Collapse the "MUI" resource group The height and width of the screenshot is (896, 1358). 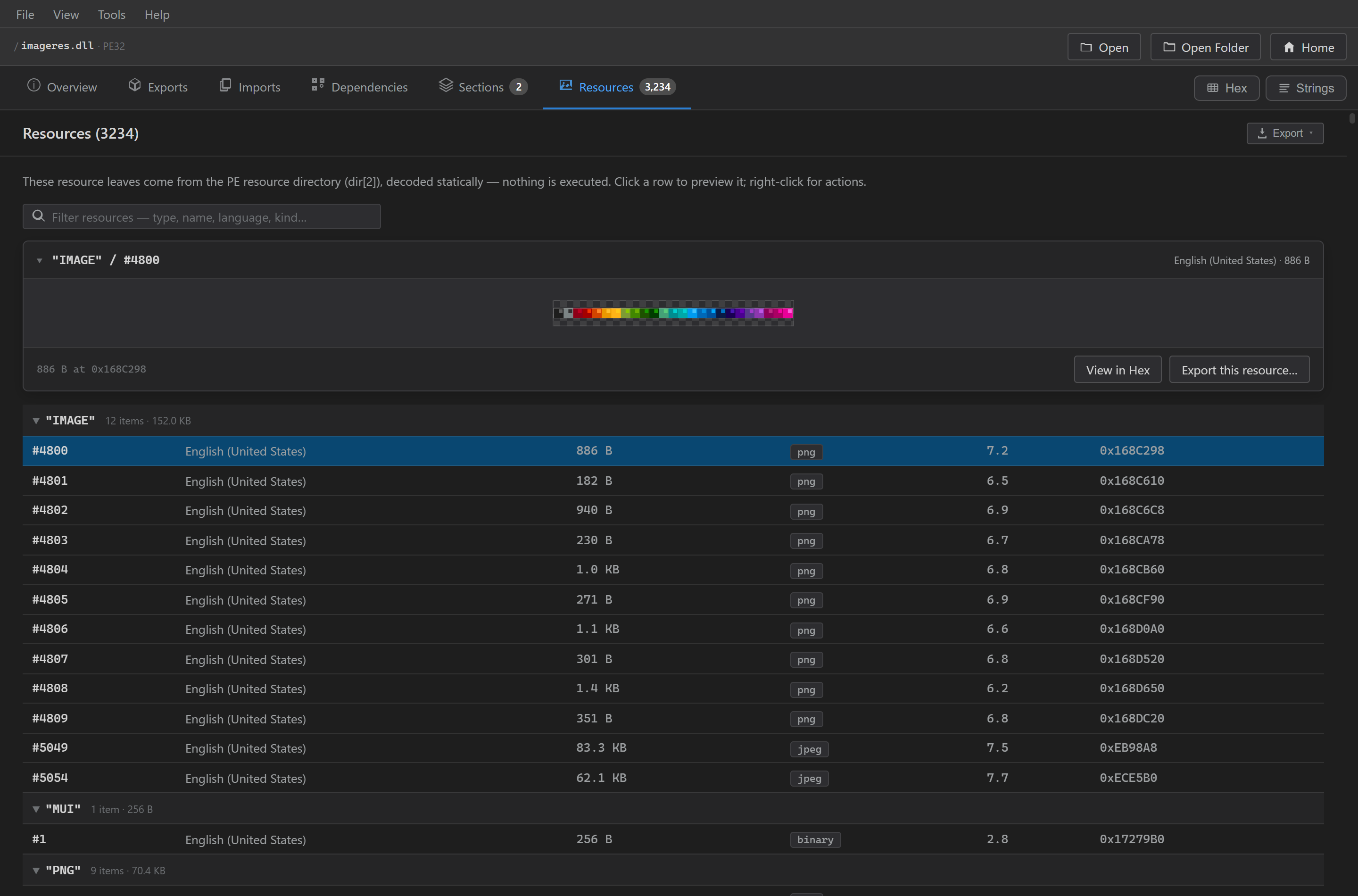(36, 809)
